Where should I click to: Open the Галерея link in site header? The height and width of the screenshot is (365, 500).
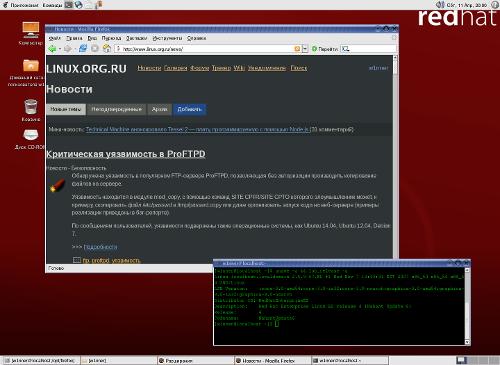[x=176, y=68]
